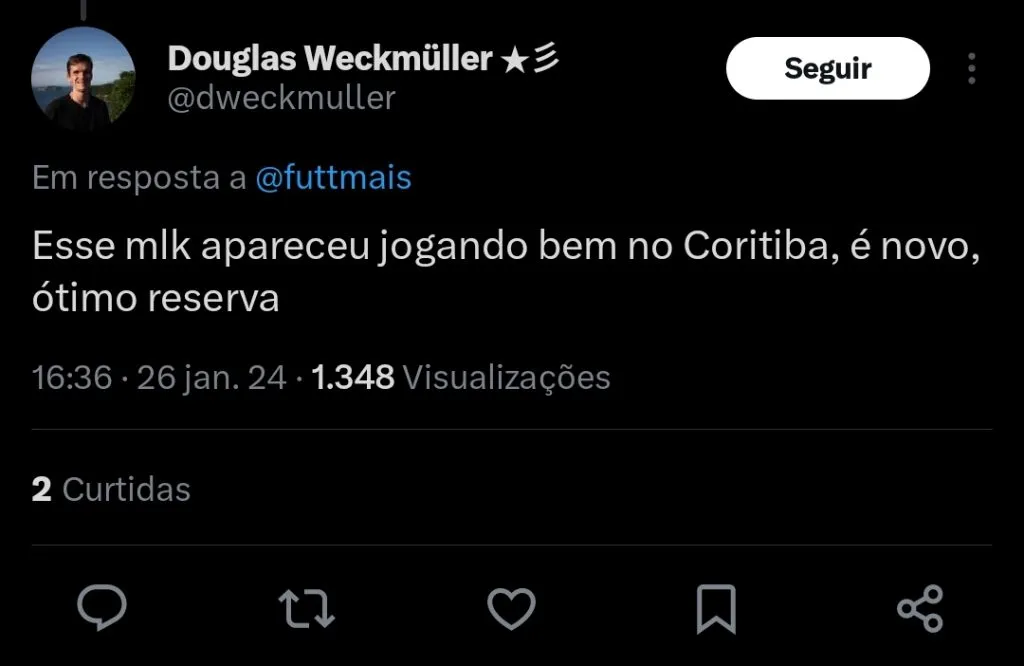
Task: Click the tweet text mentioning Coritiba
Action: [x=505, y=247]
